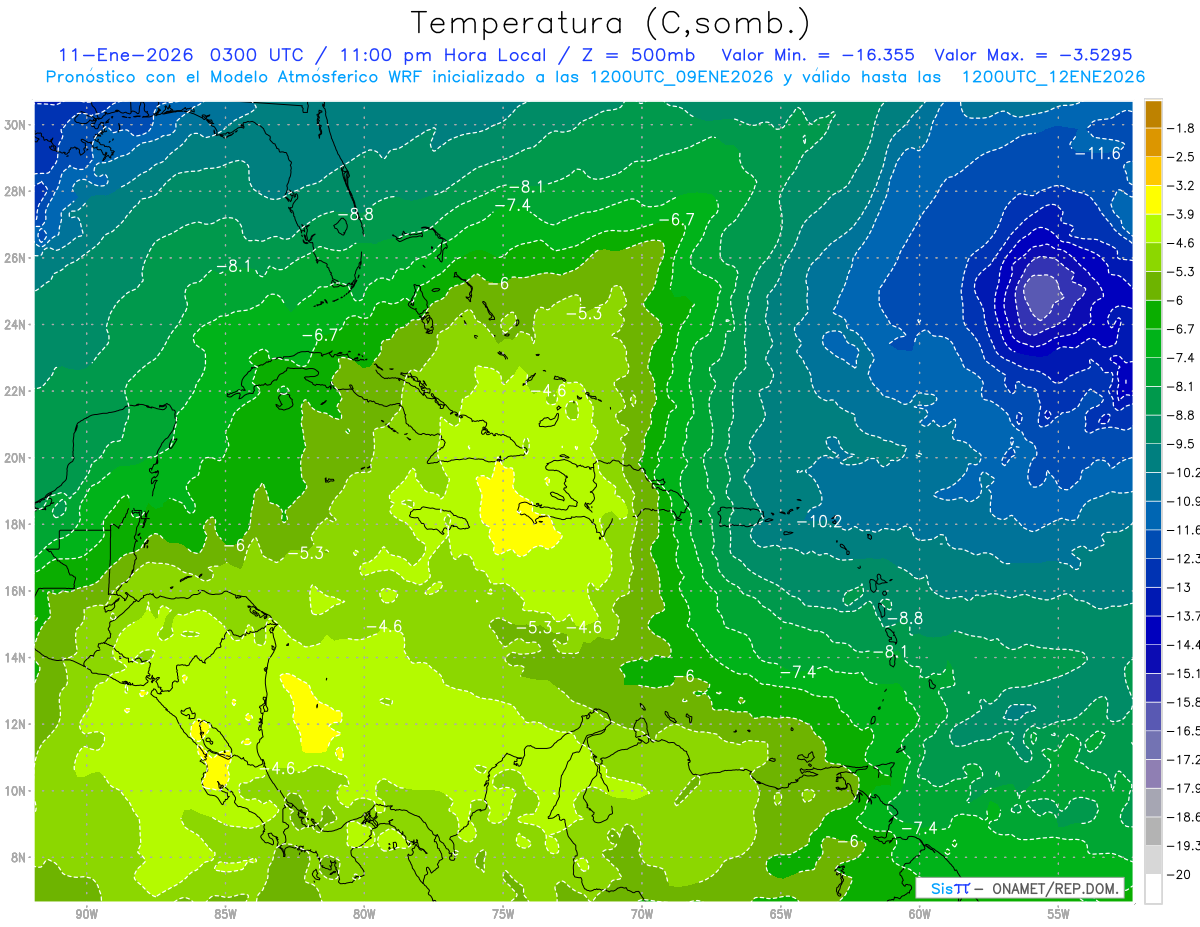Click the blue 'Sisπ' logo text
1200x927 pixels.
949,888
